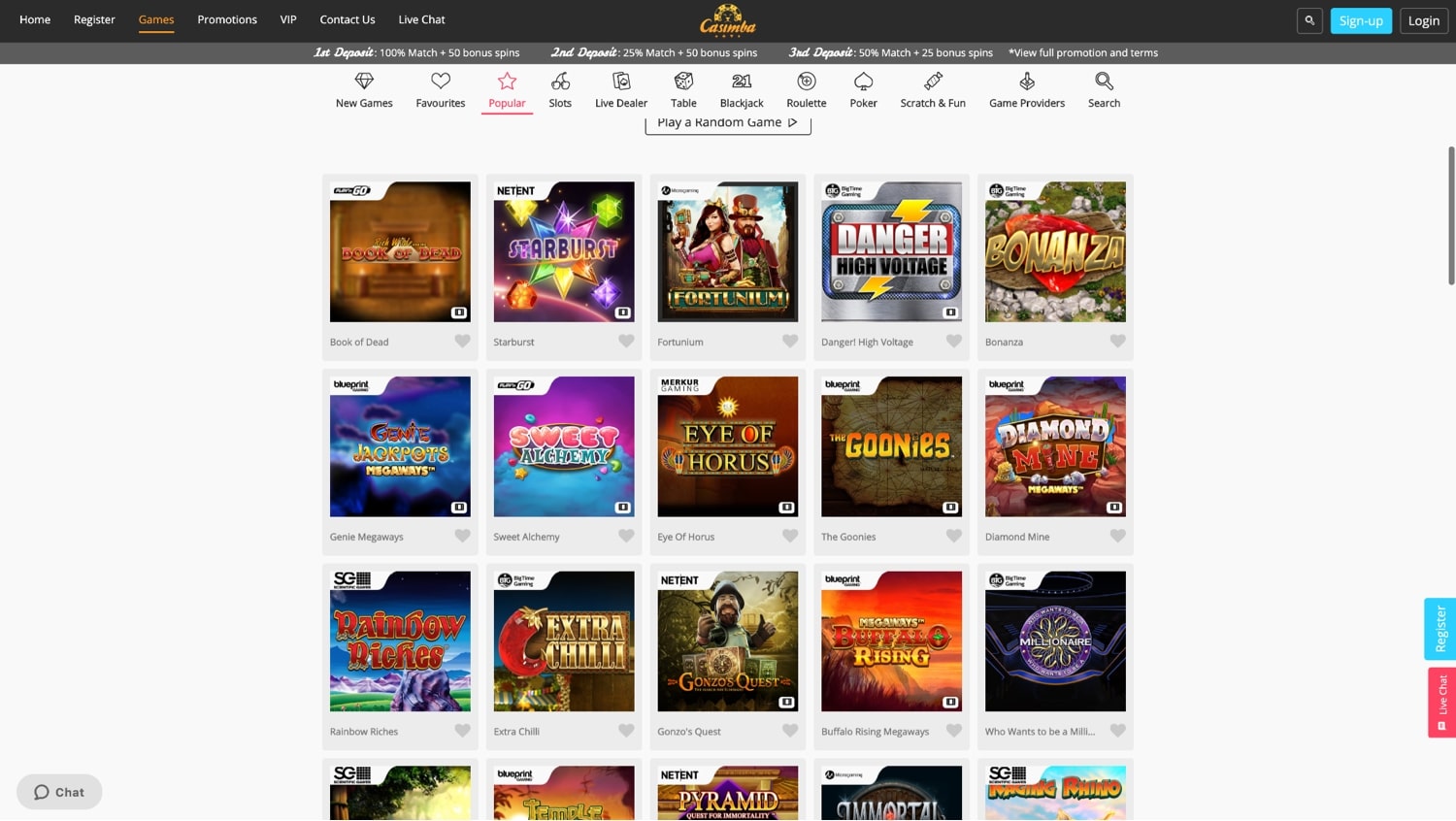Select the Games menu item

pos(156,19)
